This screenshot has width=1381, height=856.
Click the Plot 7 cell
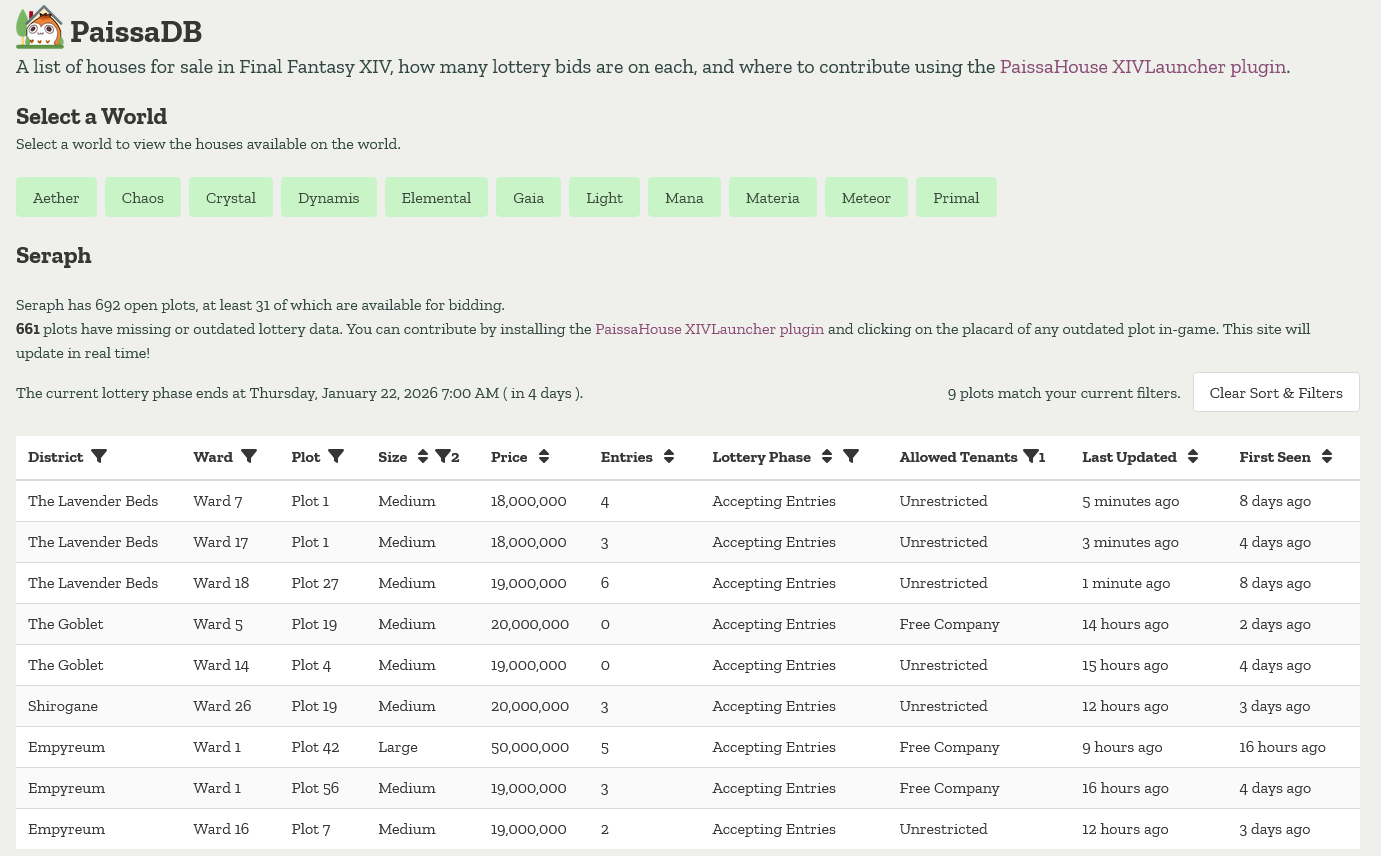point(311,829)
